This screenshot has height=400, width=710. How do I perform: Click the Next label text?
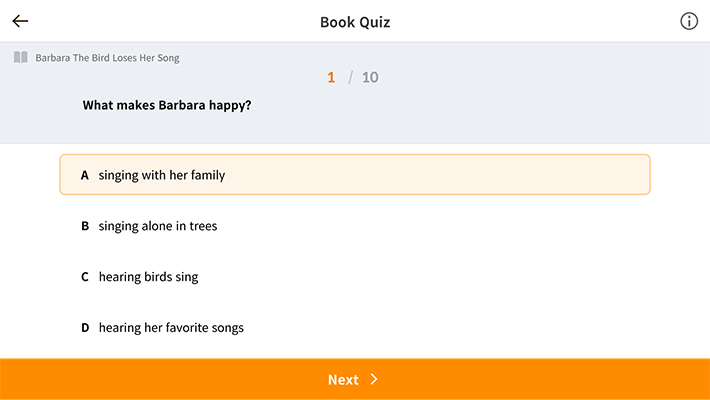pyautogui.click(x=343, y=379)
